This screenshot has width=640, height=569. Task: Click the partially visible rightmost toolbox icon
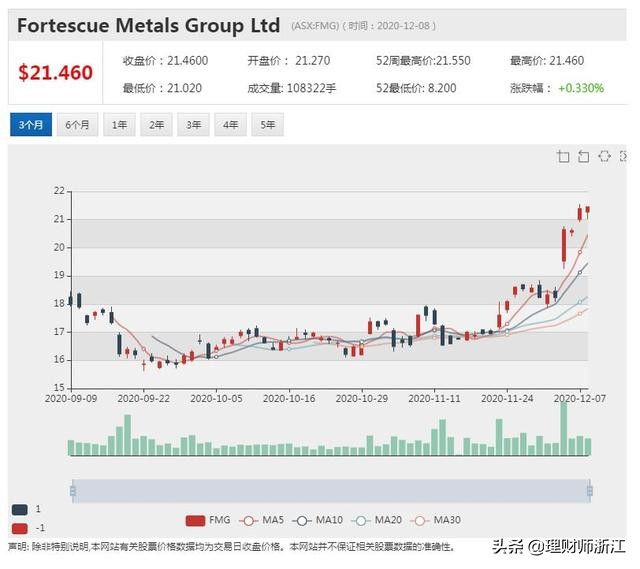click(x=623, y=156)
